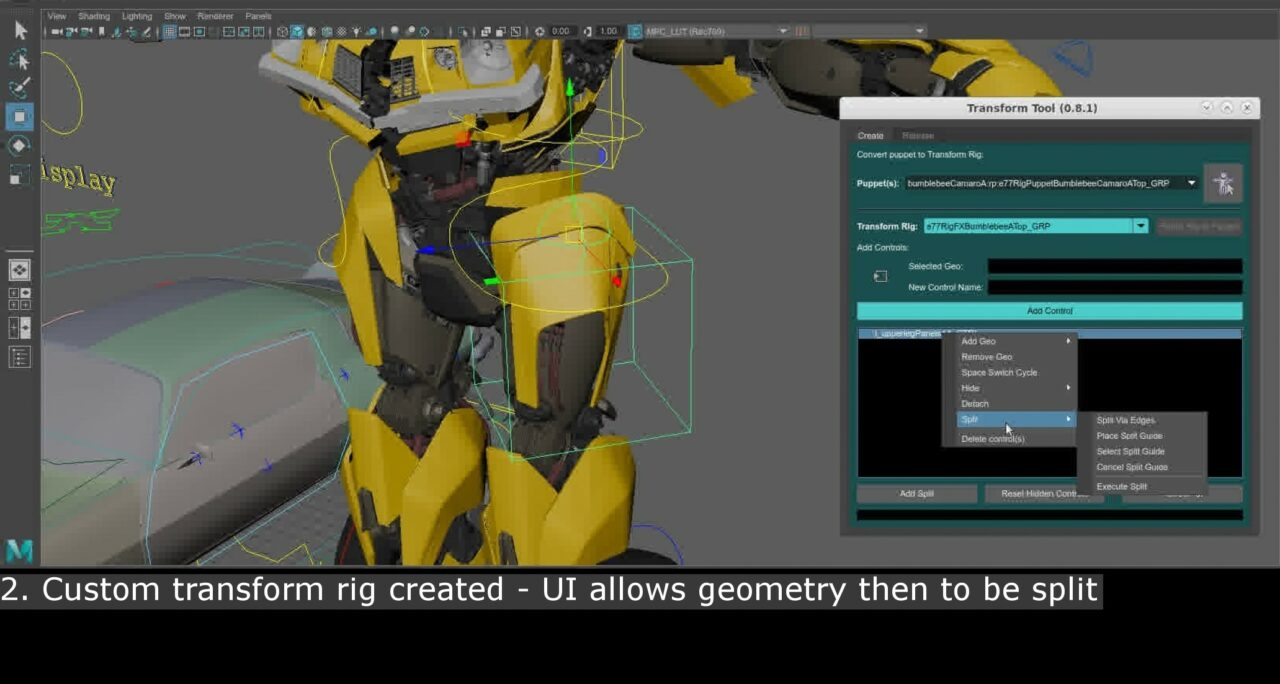The image size is (1280, 684).
Task: Edit the exposure value field showing 0.00
Action: tap(562, 32)
